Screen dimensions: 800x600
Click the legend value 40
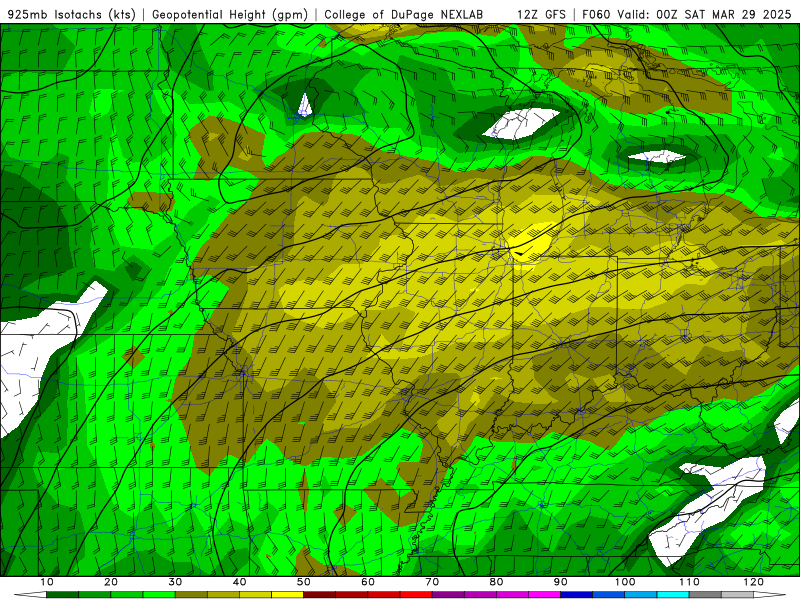point(240,582)
